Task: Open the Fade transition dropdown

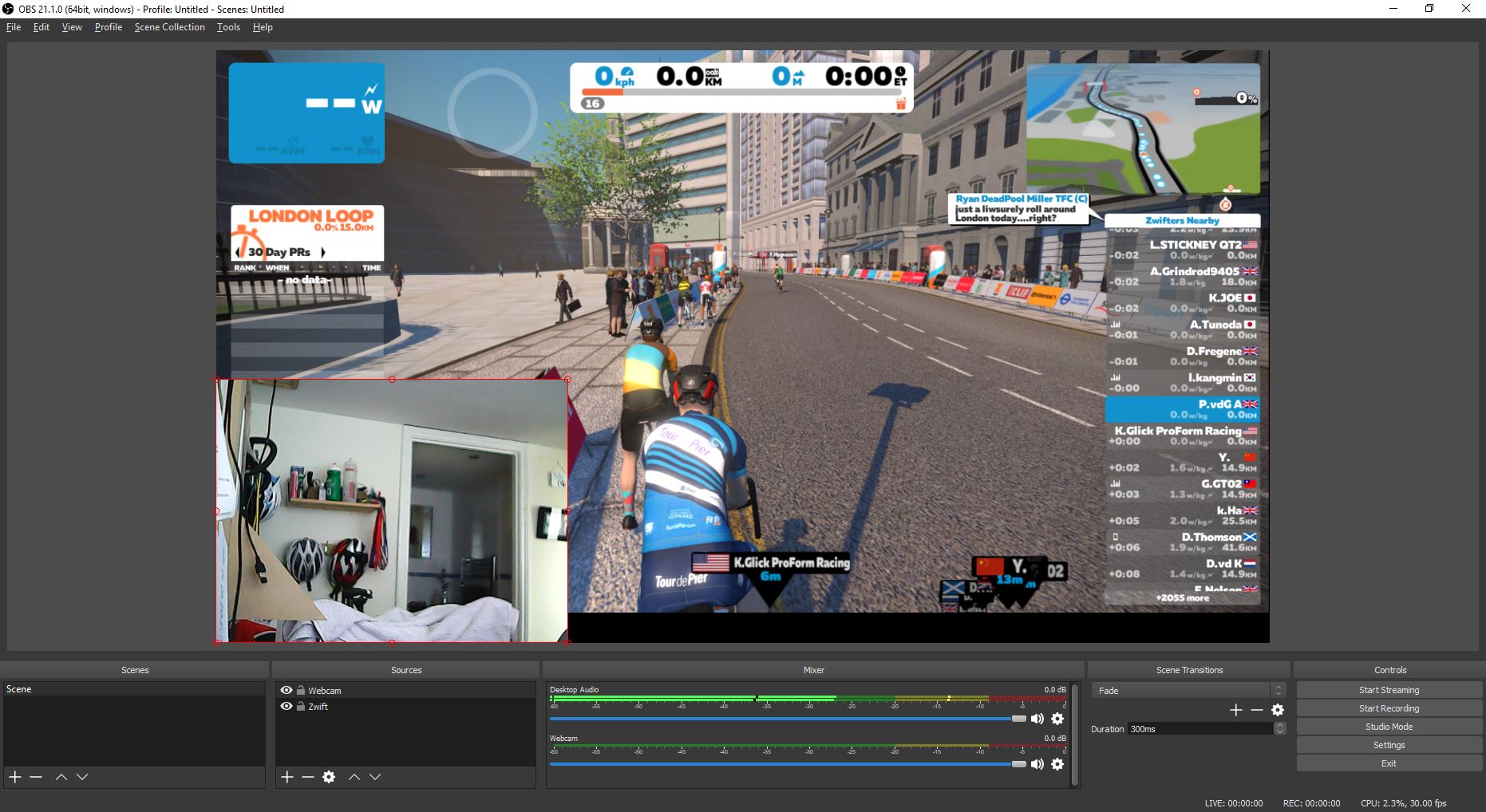Action: click(1189, 691)
